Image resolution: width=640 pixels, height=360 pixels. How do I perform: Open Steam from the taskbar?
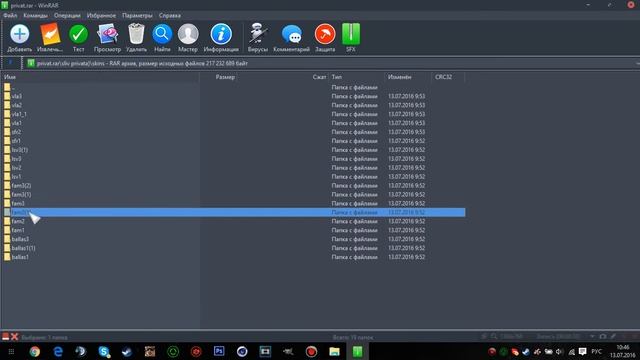click(127, 351)
